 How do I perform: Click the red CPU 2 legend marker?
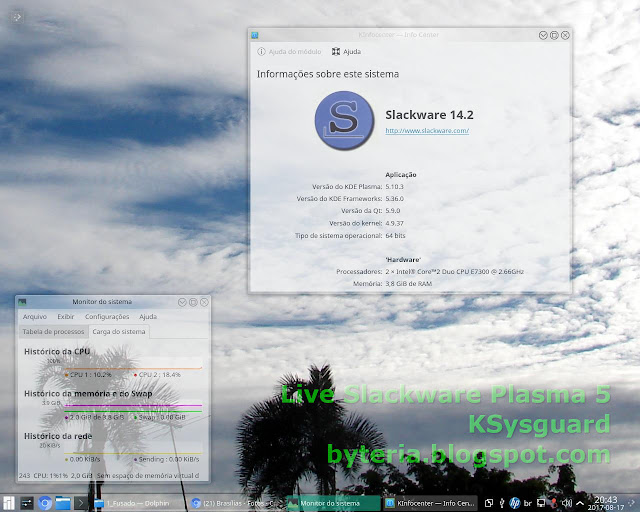click(135, 375)
